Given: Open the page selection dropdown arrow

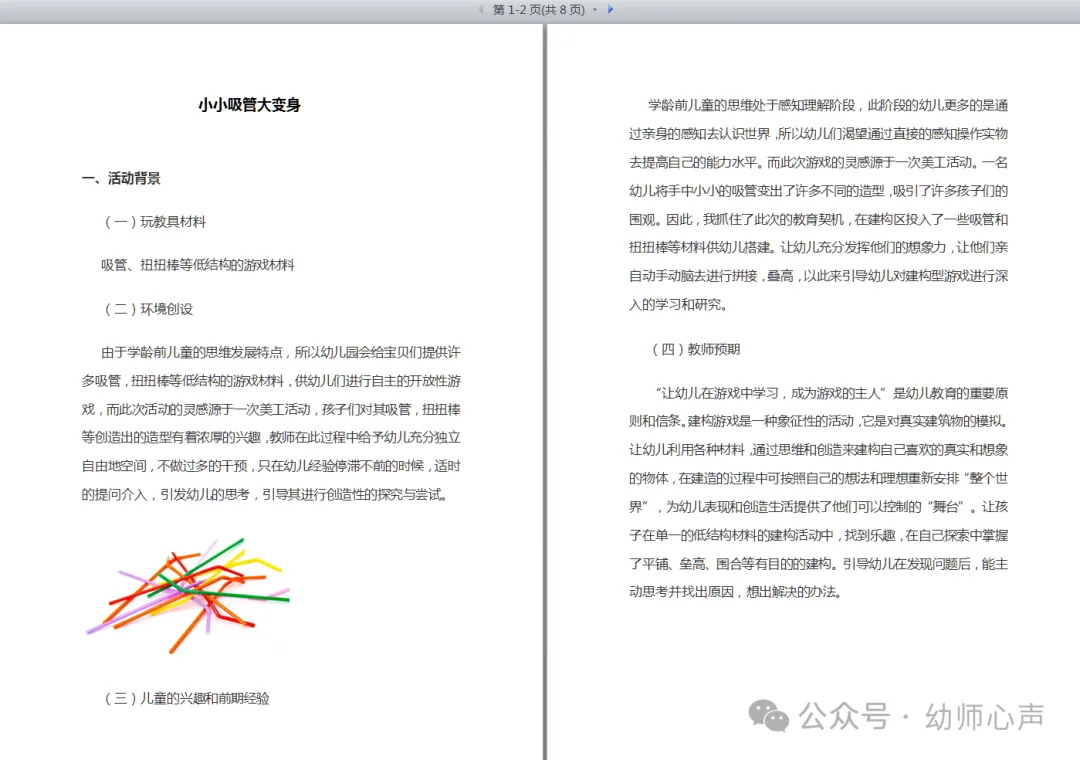Looking at the screenshot, I should pyautogui.click(x=595, y=10).
